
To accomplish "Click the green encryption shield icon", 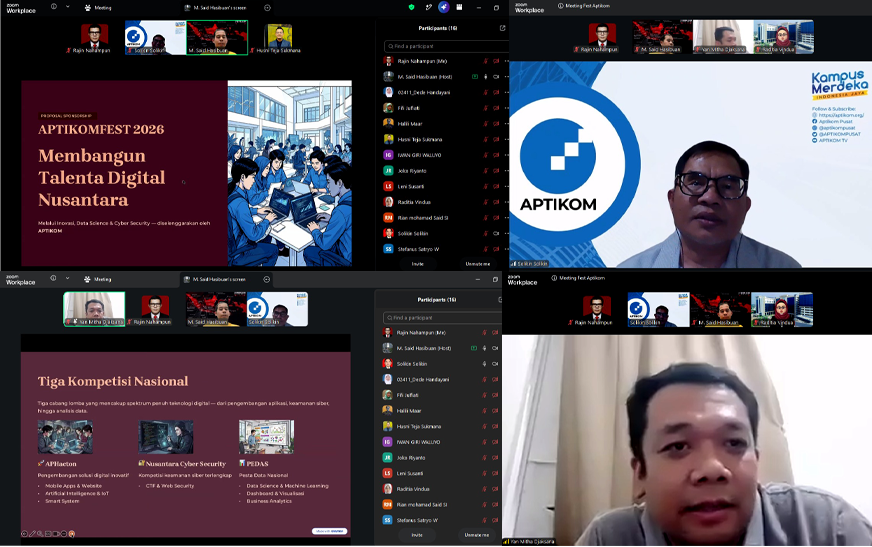I will click(x=412, y=7).
